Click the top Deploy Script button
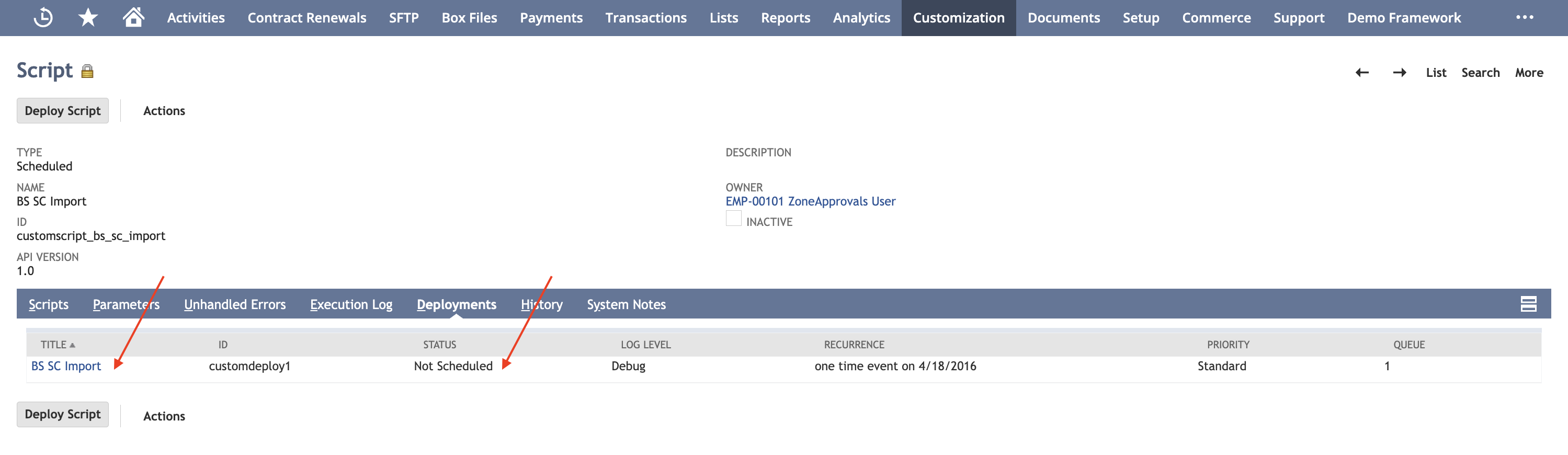Viewport: 1568px width, 455px height. tap(63, 111)
